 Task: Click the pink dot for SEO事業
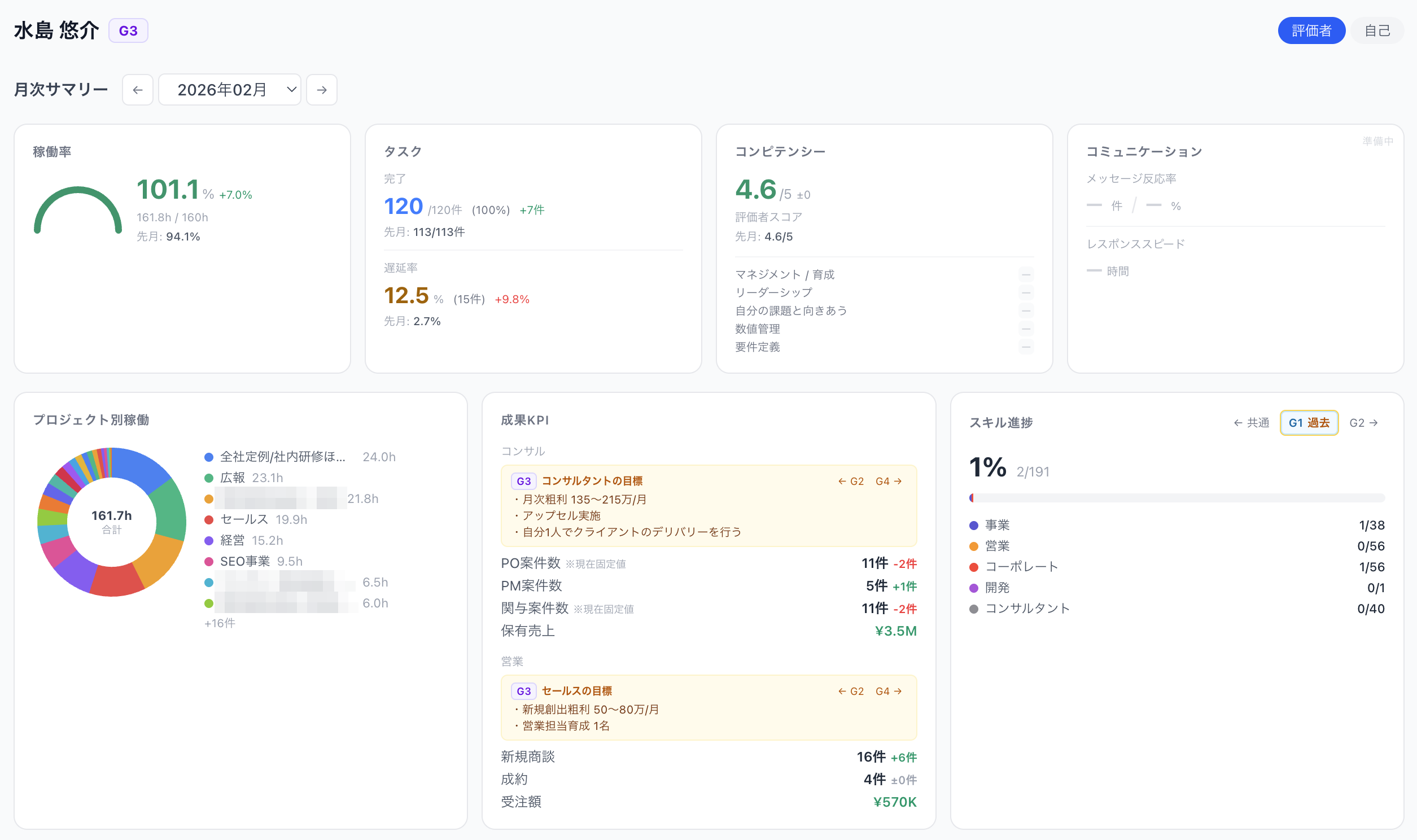[x=209, y=562]
